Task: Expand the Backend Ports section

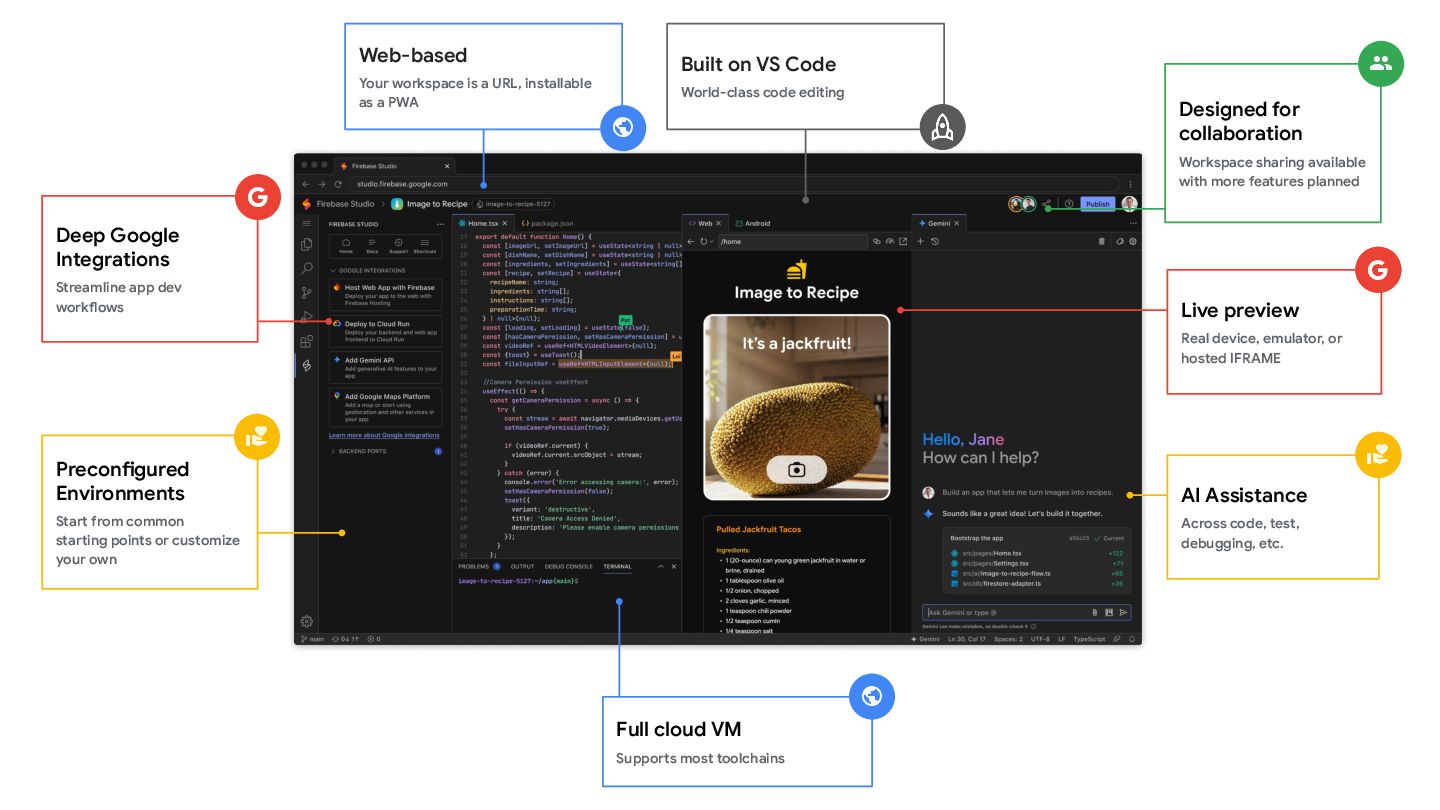Action: click(361, 452)
